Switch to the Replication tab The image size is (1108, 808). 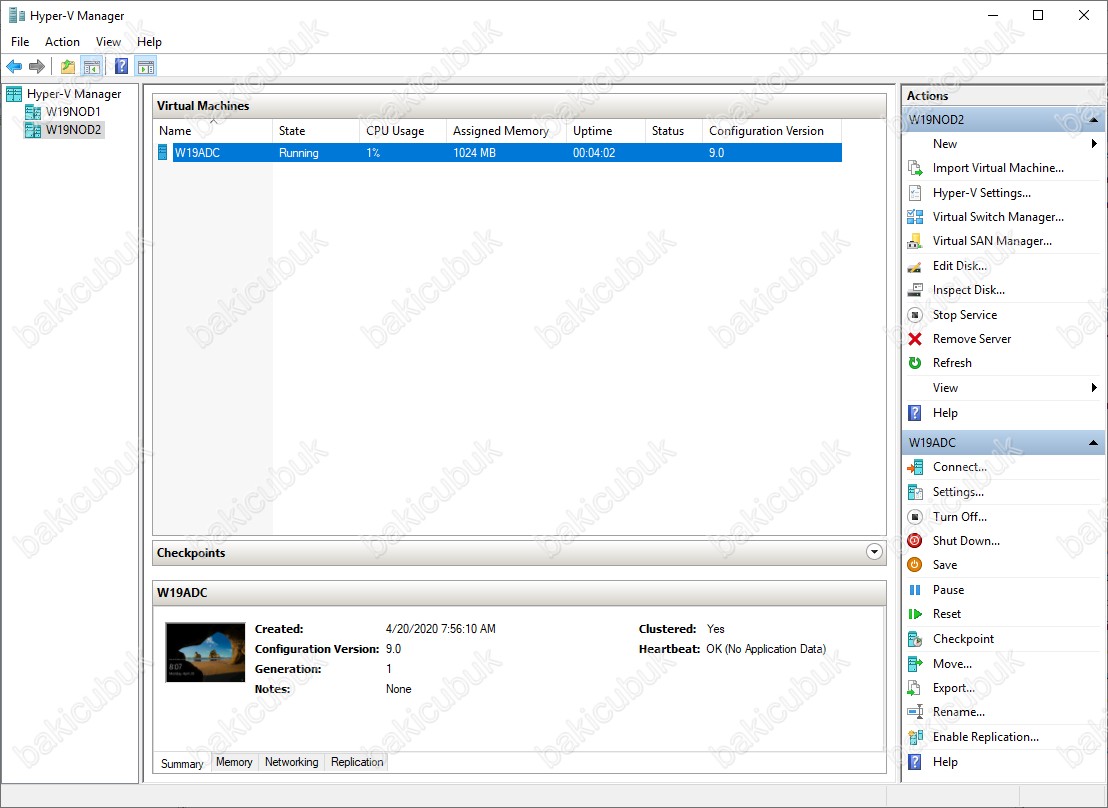coord(357,762)
